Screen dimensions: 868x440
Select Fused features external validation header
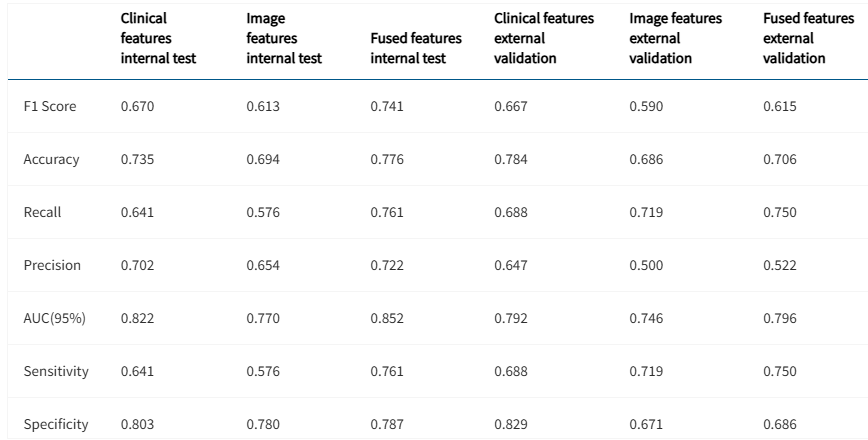coord(808,38)
